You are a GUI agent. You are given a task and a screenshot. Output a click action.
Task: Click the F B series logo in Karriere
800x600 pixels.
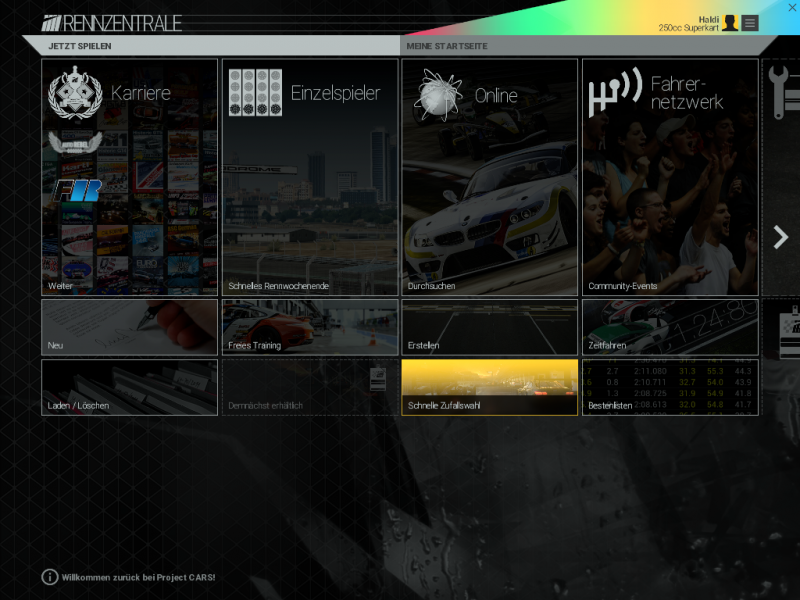(77, 190)
